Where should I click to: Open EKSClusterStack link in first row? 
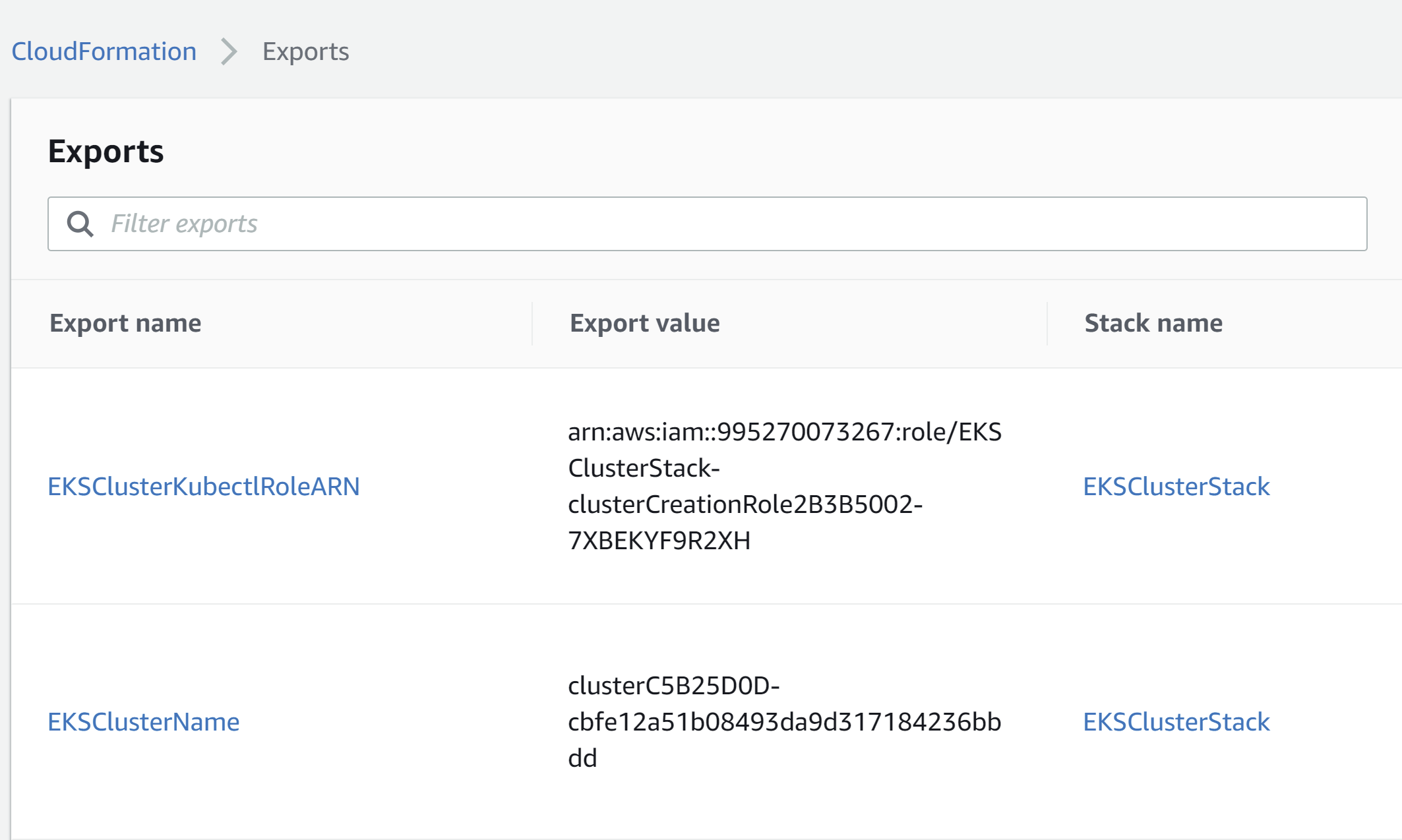click(x=1176, y=487)
